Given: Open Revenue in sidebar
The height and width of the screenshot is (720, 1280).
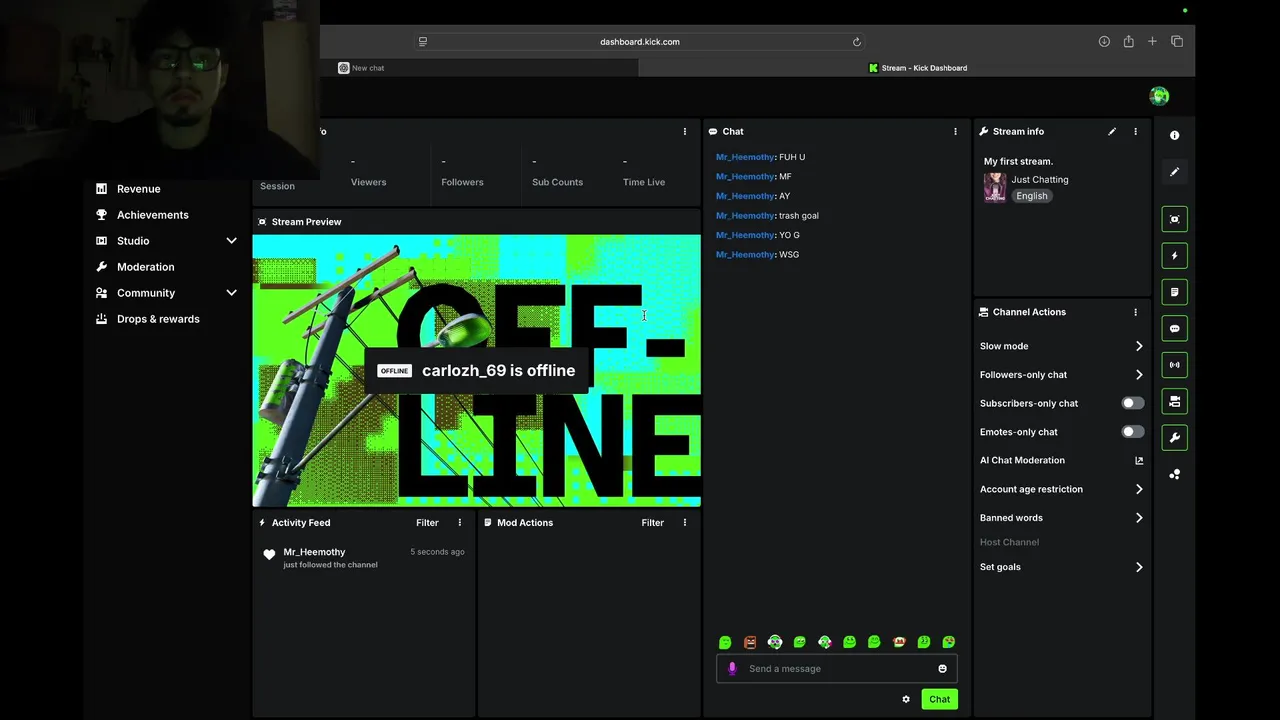Looking at the screenshot, I should pos(138,189).
